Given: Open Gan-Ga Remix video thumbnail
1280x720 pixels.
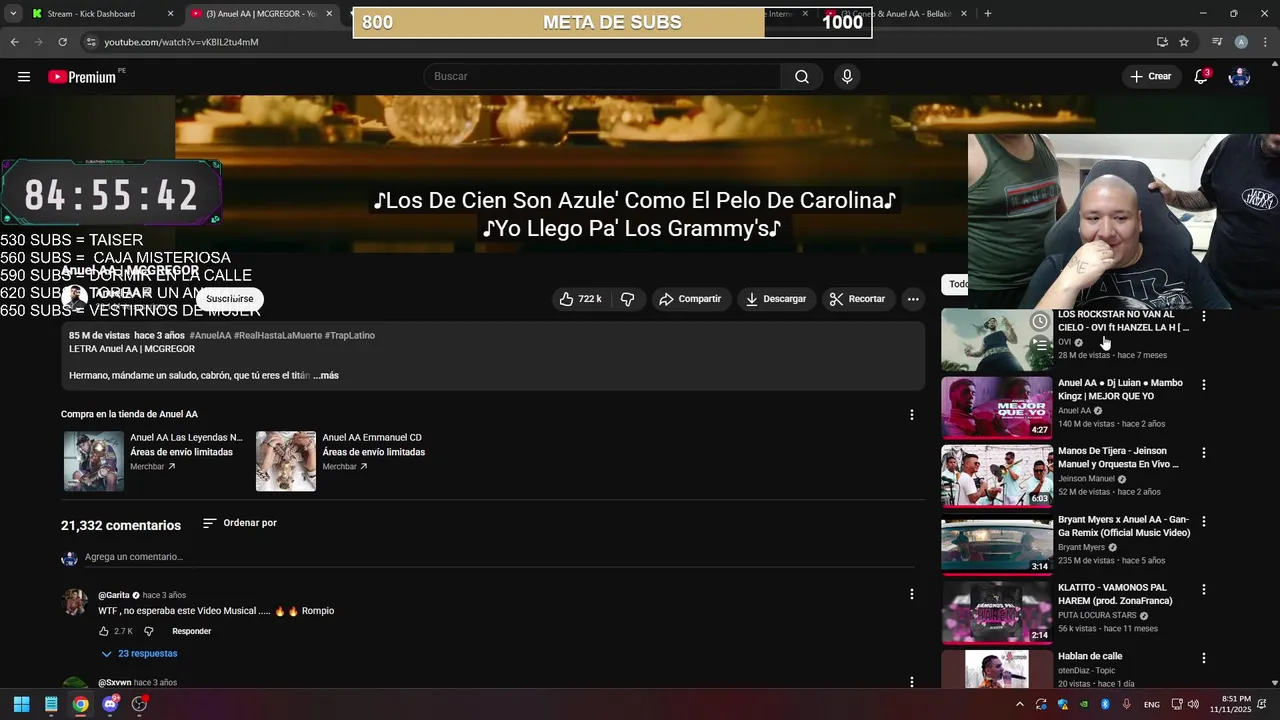Looking at the screenshot, I should (x=997, y=545).
